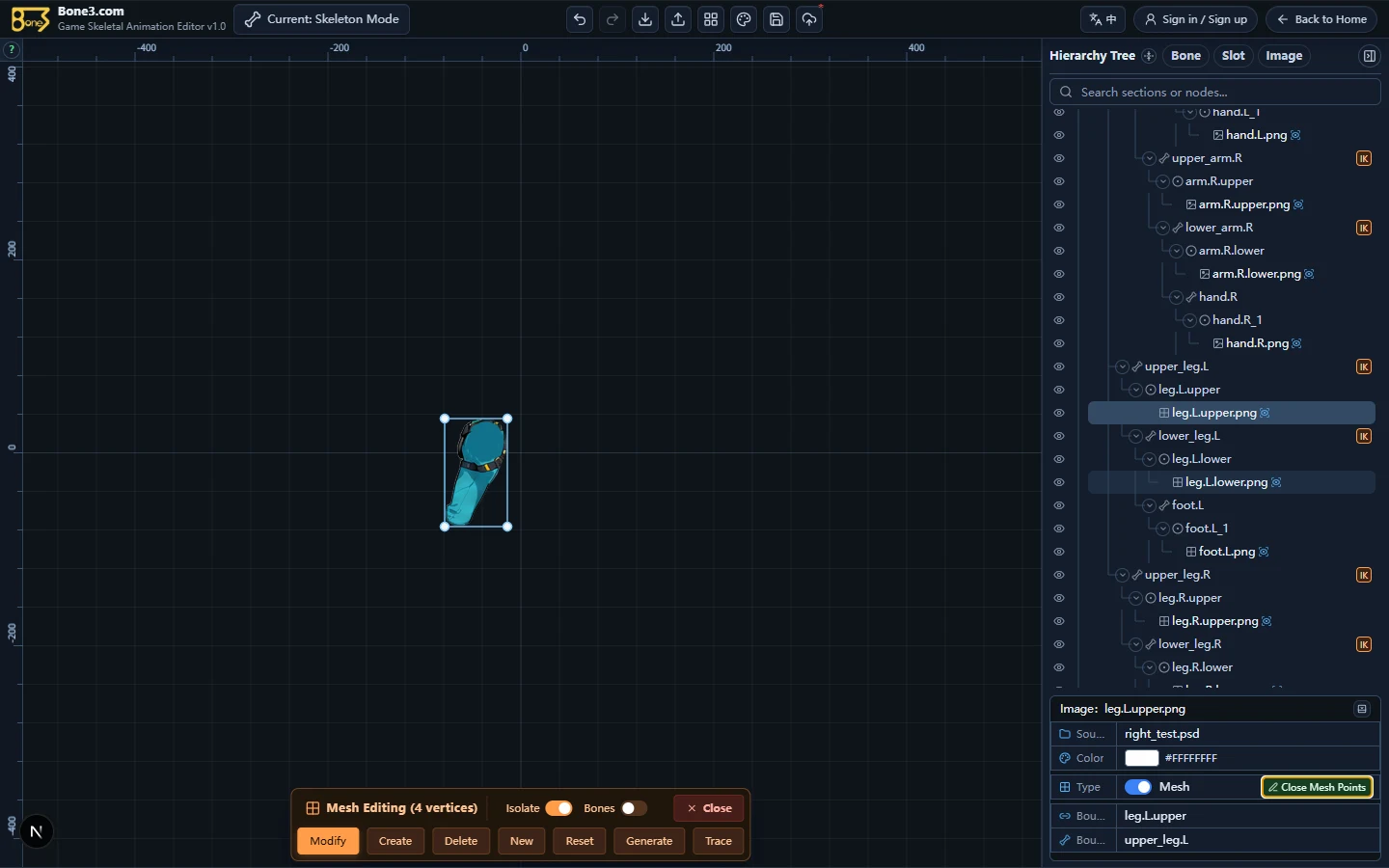Click the cloud upload icon
The height and width of the screenshot is (868, 1389).
tap(809, 19)
